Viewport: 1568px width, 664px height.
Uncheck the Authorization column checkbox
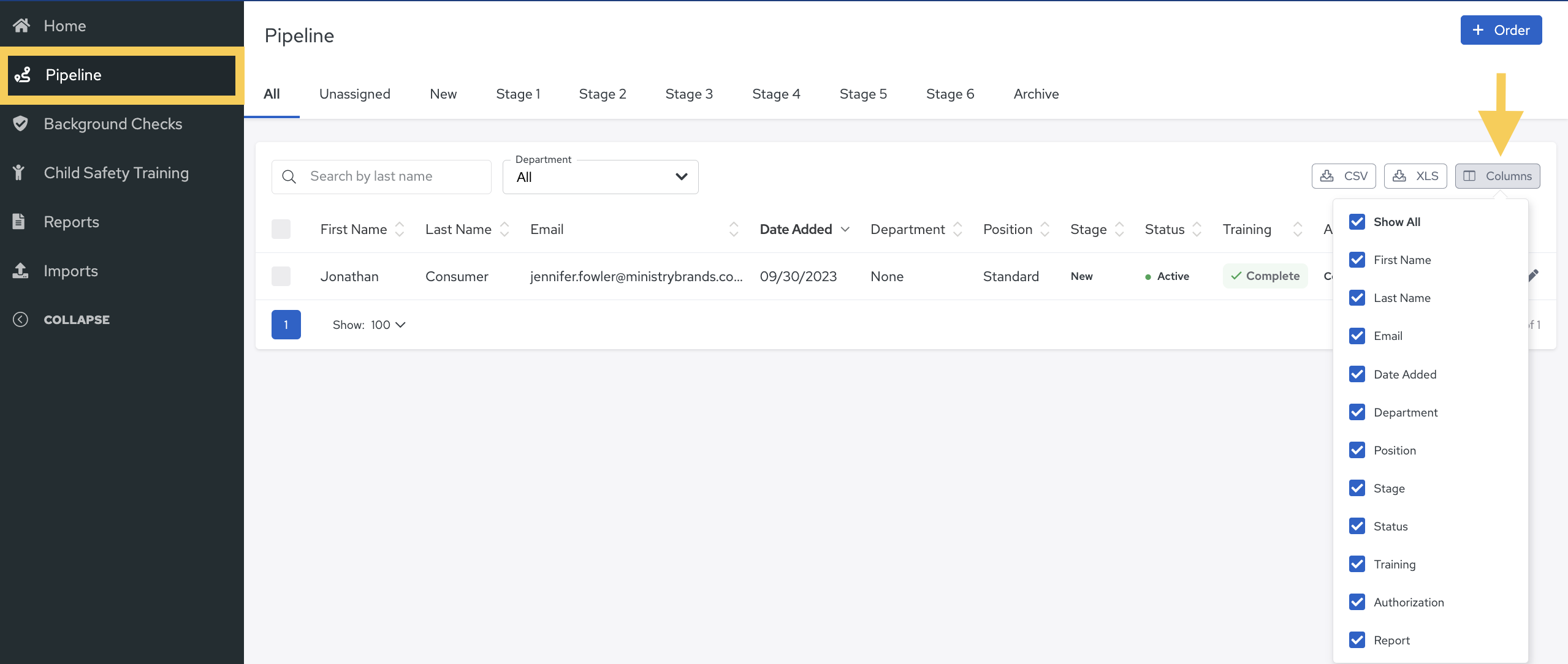click(x=1357, y=602)
